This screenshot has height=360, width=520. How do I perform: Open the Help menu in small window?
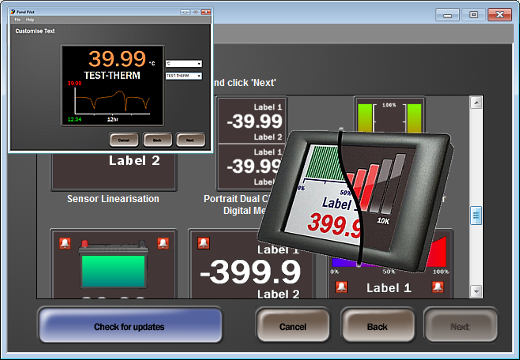click(x=30, y=20)
